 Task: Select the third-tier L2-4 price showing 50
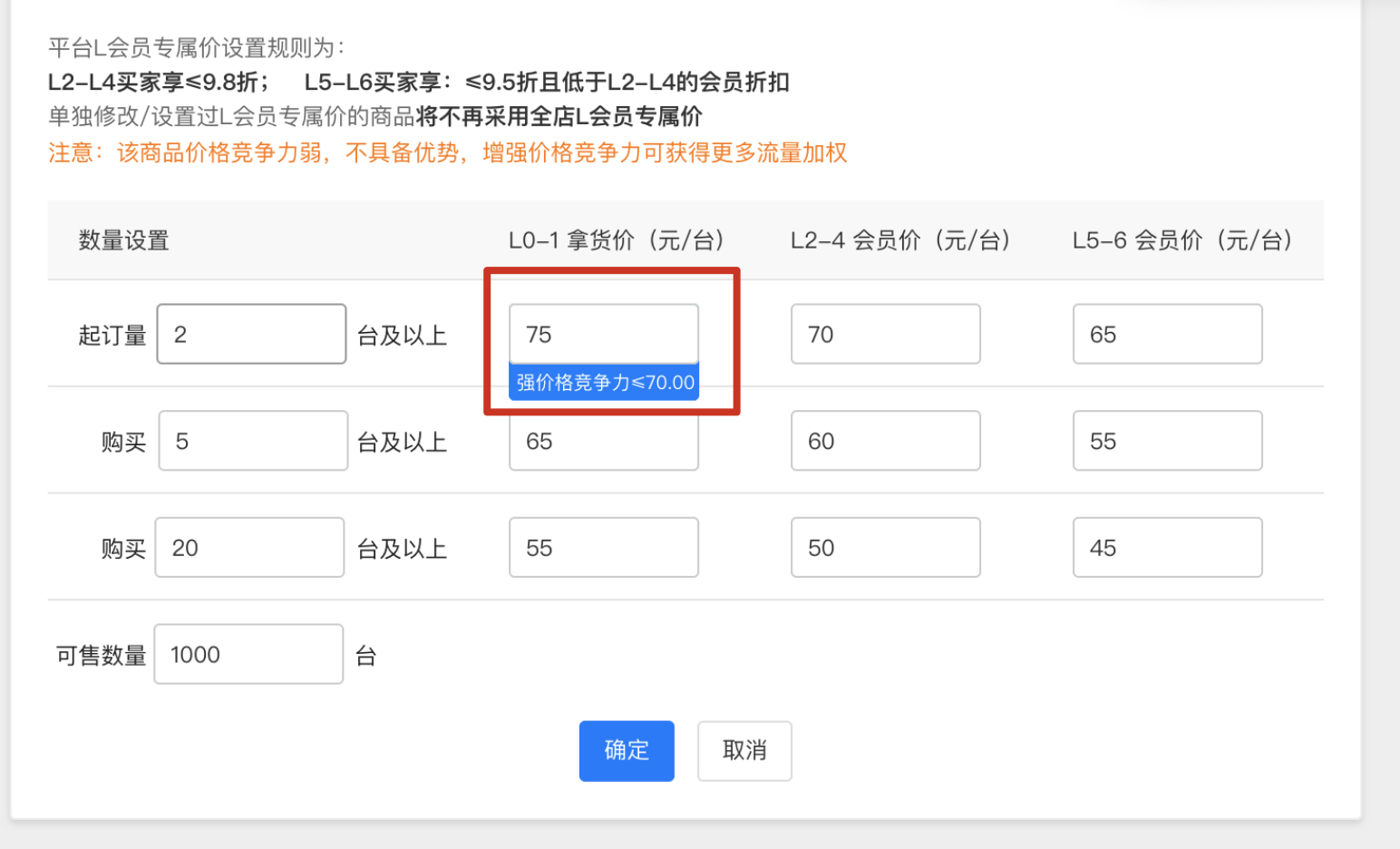(885, 547)
